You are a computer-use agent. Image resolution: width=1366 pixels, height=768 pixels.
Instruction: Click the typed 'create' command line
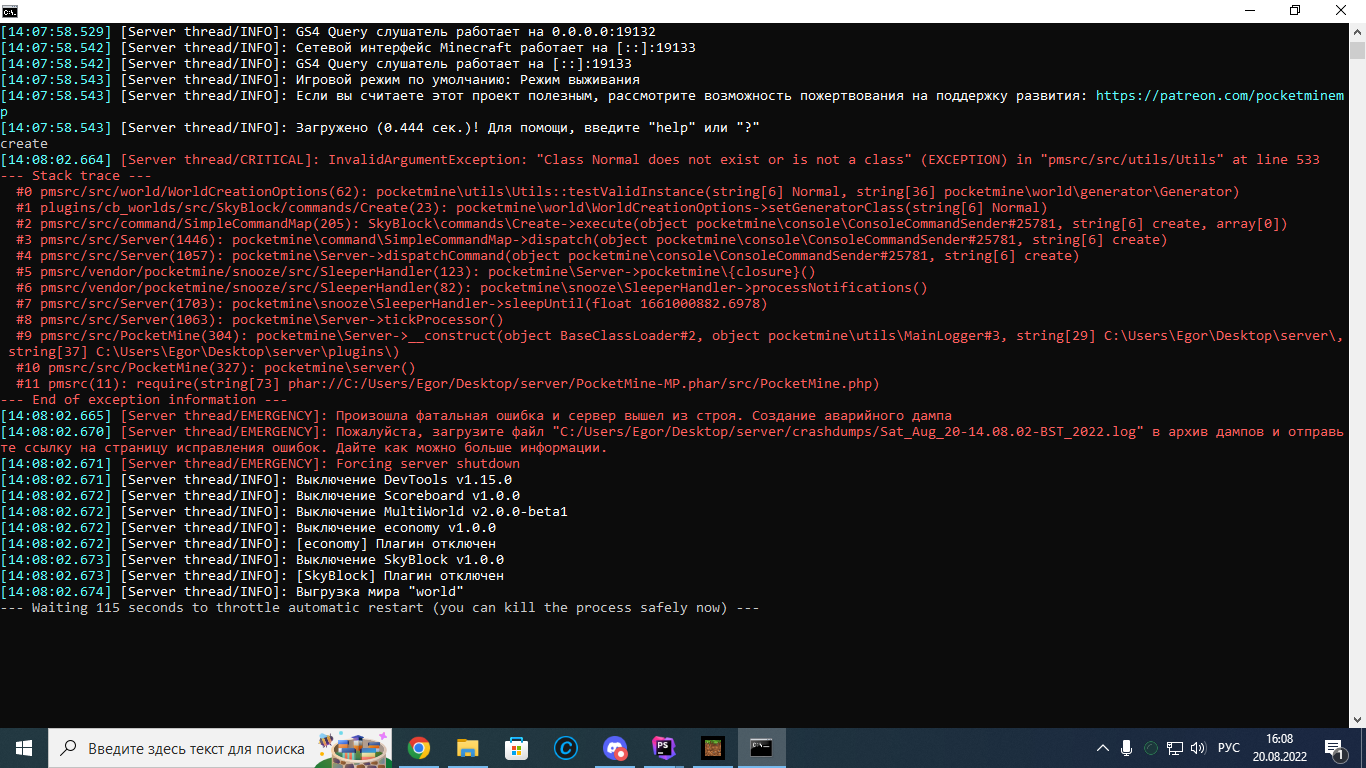coord(24,144)
